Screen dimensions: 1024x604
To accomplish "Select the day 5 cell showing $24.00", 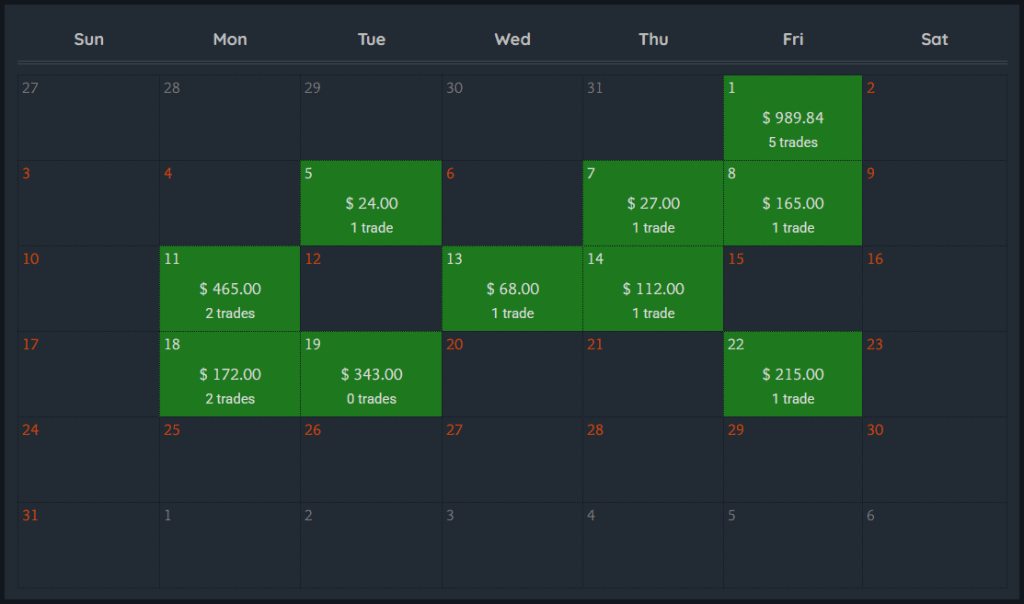I will [x=371, y=204].
